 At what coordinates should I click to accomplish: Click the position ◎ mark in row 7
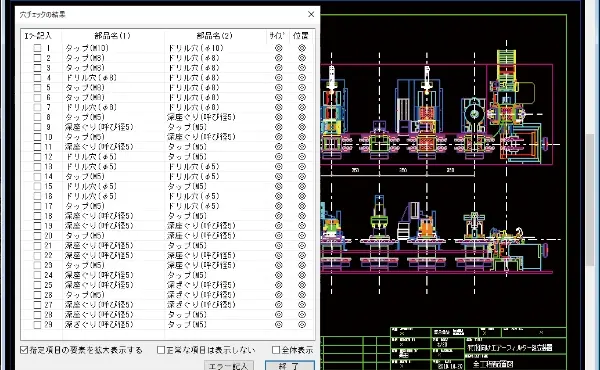point(302,107)
